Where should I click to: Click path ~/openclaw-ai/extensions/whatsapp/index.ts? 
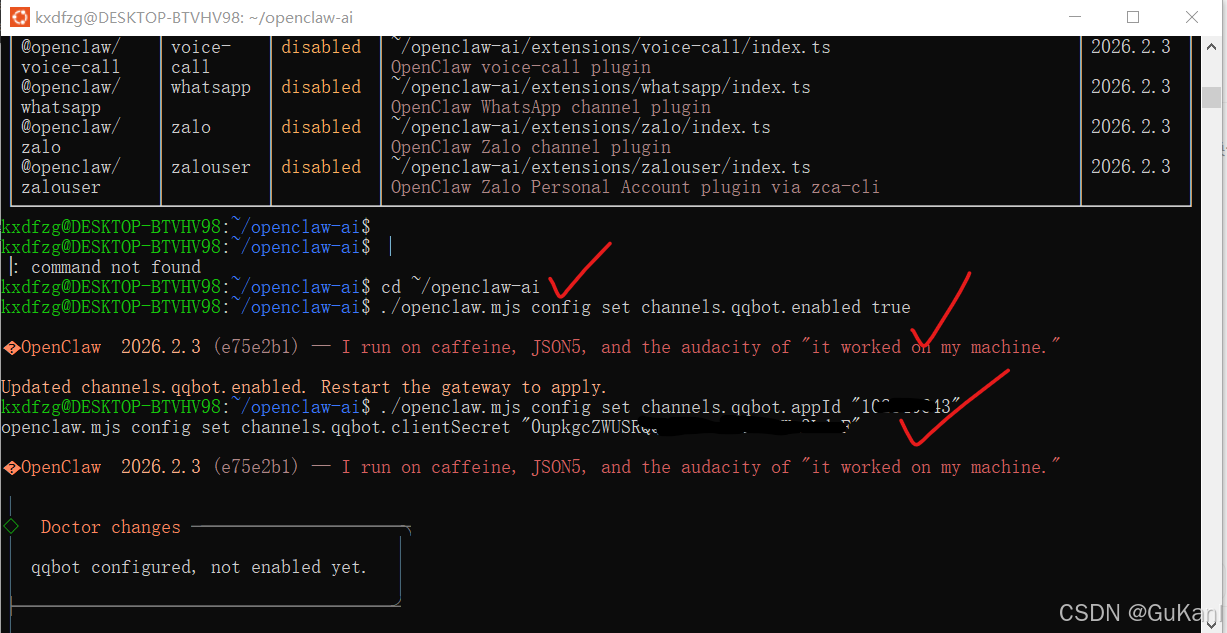601,87
